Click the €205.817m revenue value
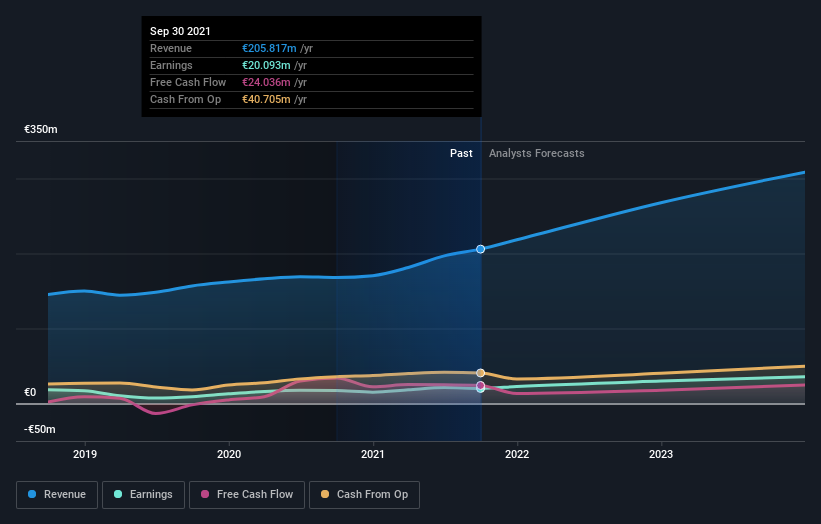This screenshot has width=821, height=524. [269, 48]
